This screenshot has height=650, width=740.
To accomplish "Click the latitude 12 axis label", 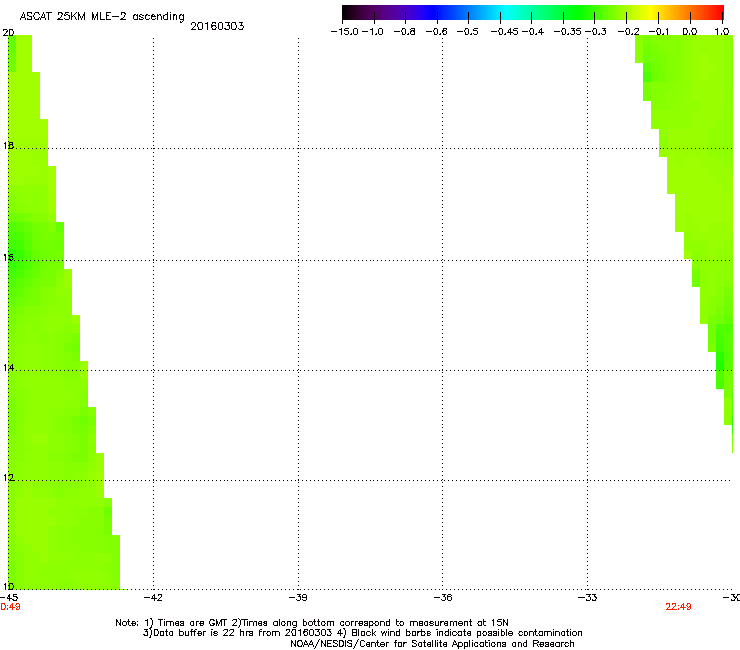I will click(8, 478).
